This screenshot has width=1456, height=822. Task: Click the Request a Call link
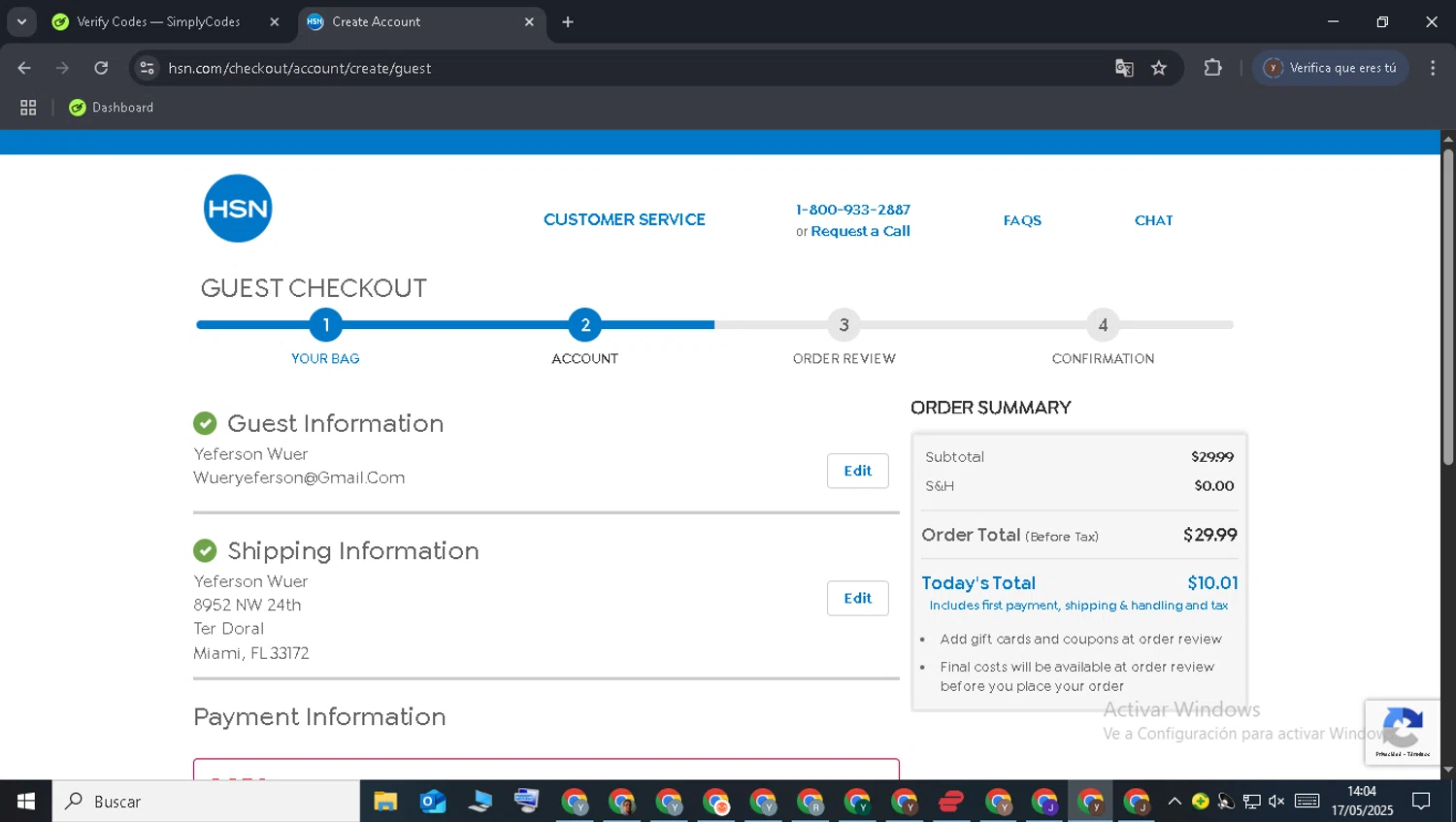coord(860,231)
